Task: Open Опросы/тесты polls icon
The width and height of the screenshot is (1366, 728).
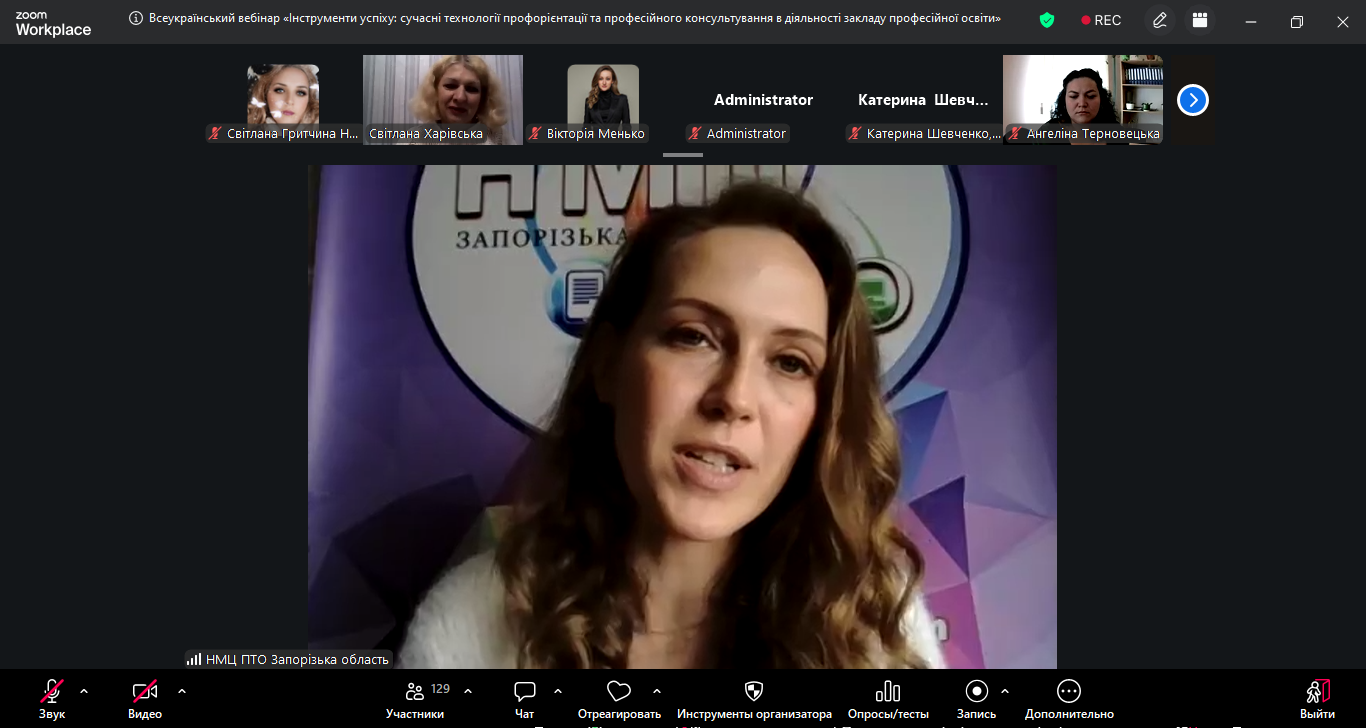Action: pos(887,698)
